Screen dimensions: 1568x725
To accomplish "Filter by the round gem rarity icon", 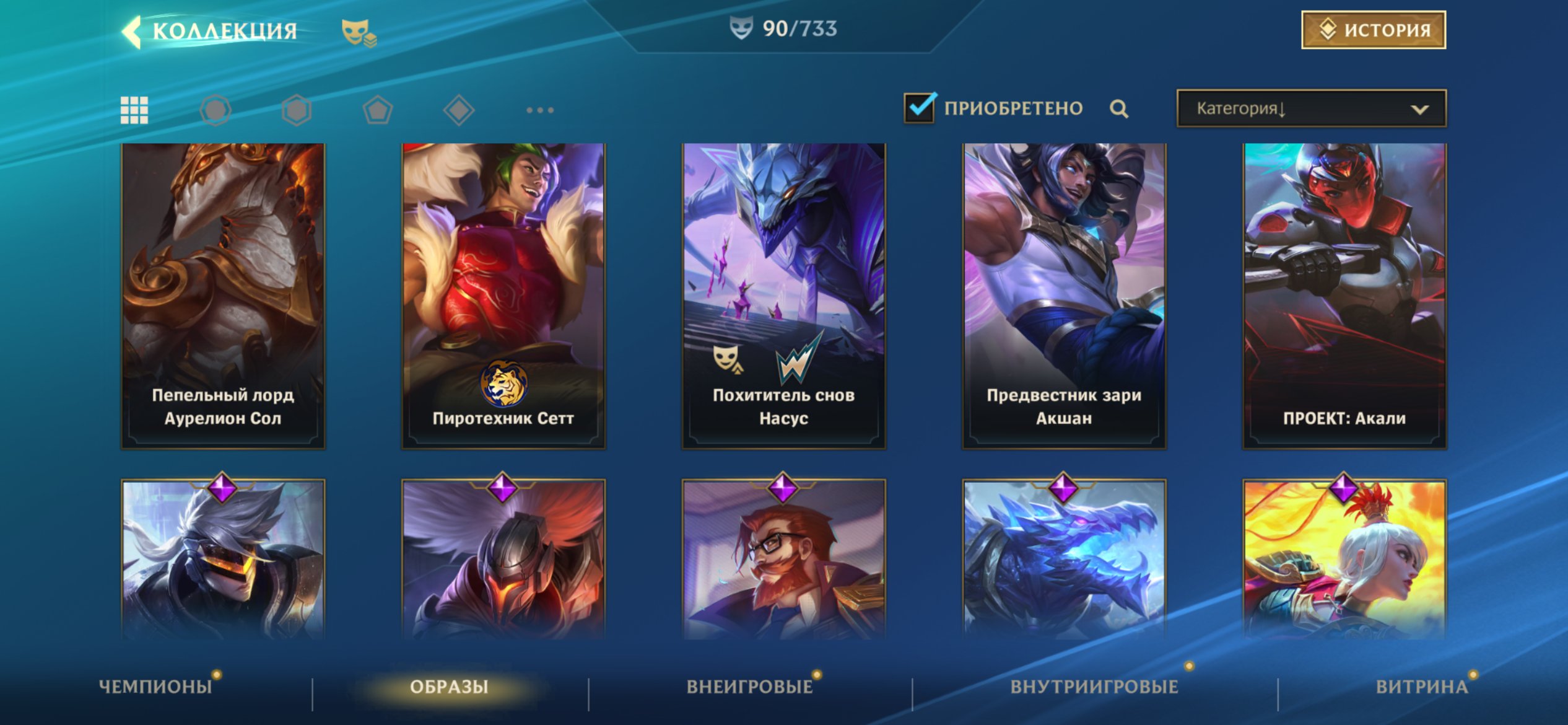I will 216,110.
